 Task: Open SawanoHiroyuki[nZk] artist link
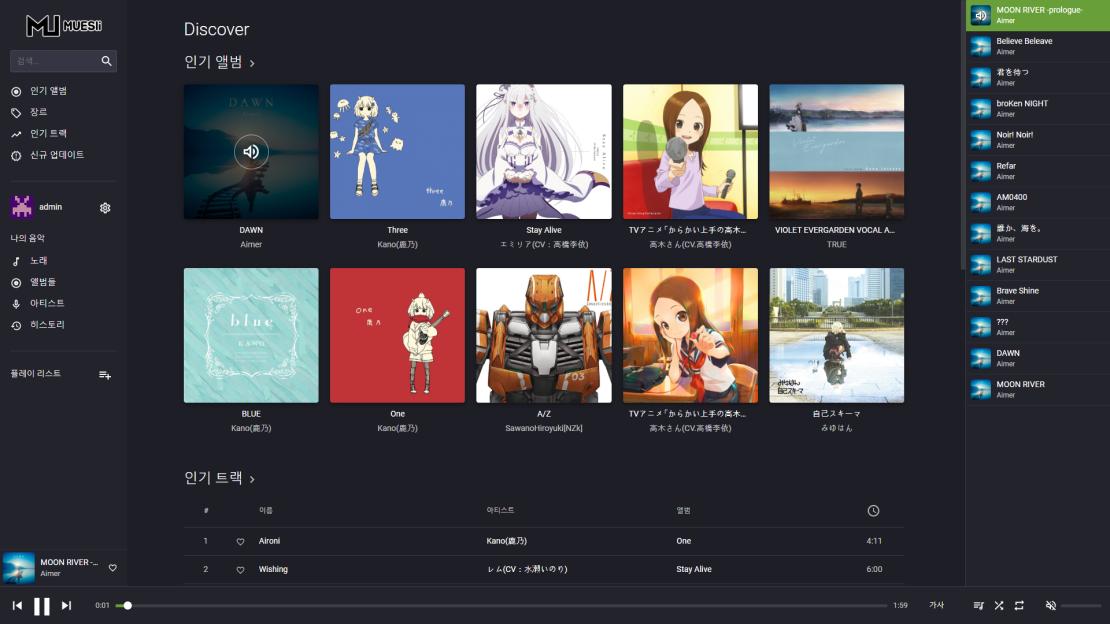click(x=544, y=429)
